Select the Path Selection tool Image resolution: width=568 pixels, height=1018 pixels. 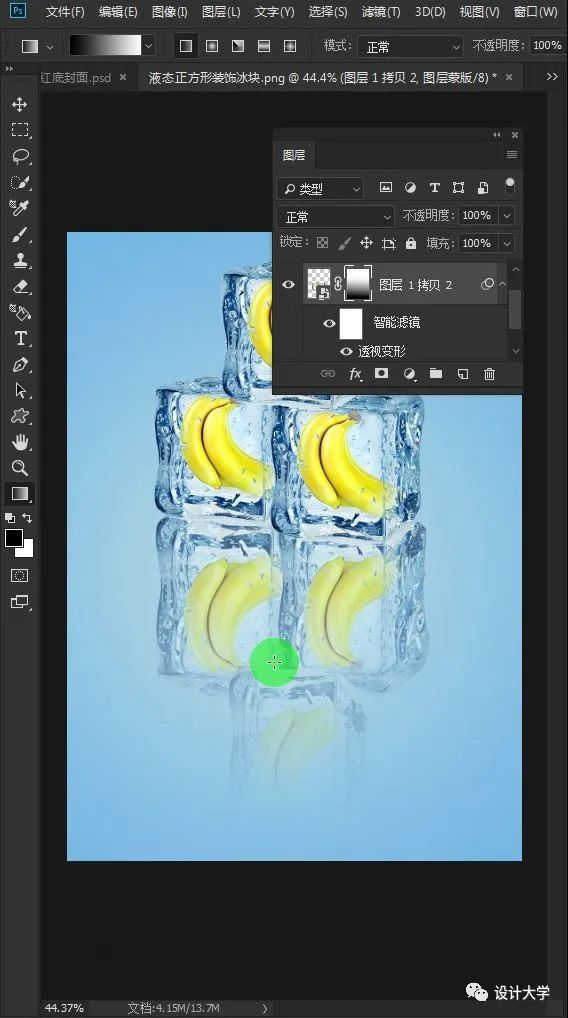[x=19, y=390]
